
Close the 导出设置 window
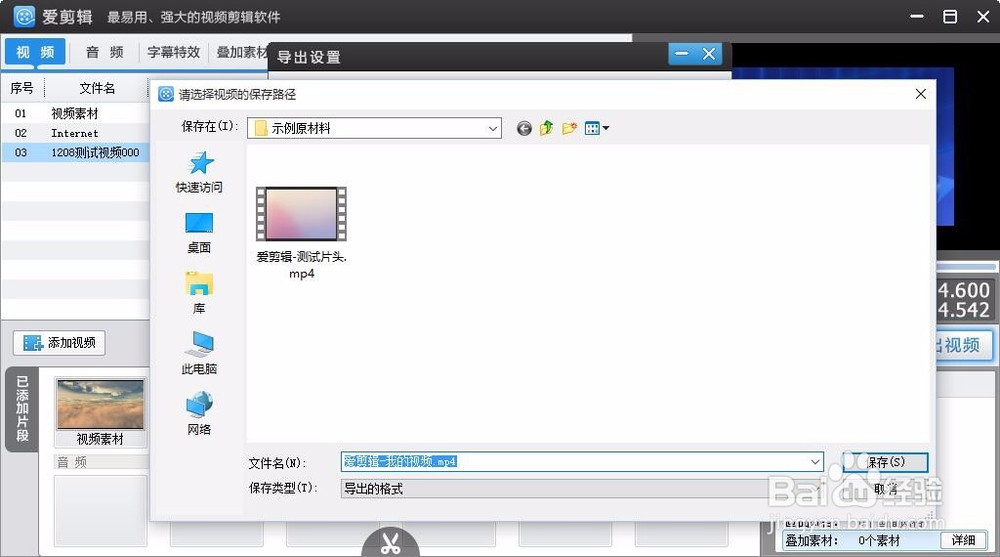pyautogui.click(x=709, y=54)
